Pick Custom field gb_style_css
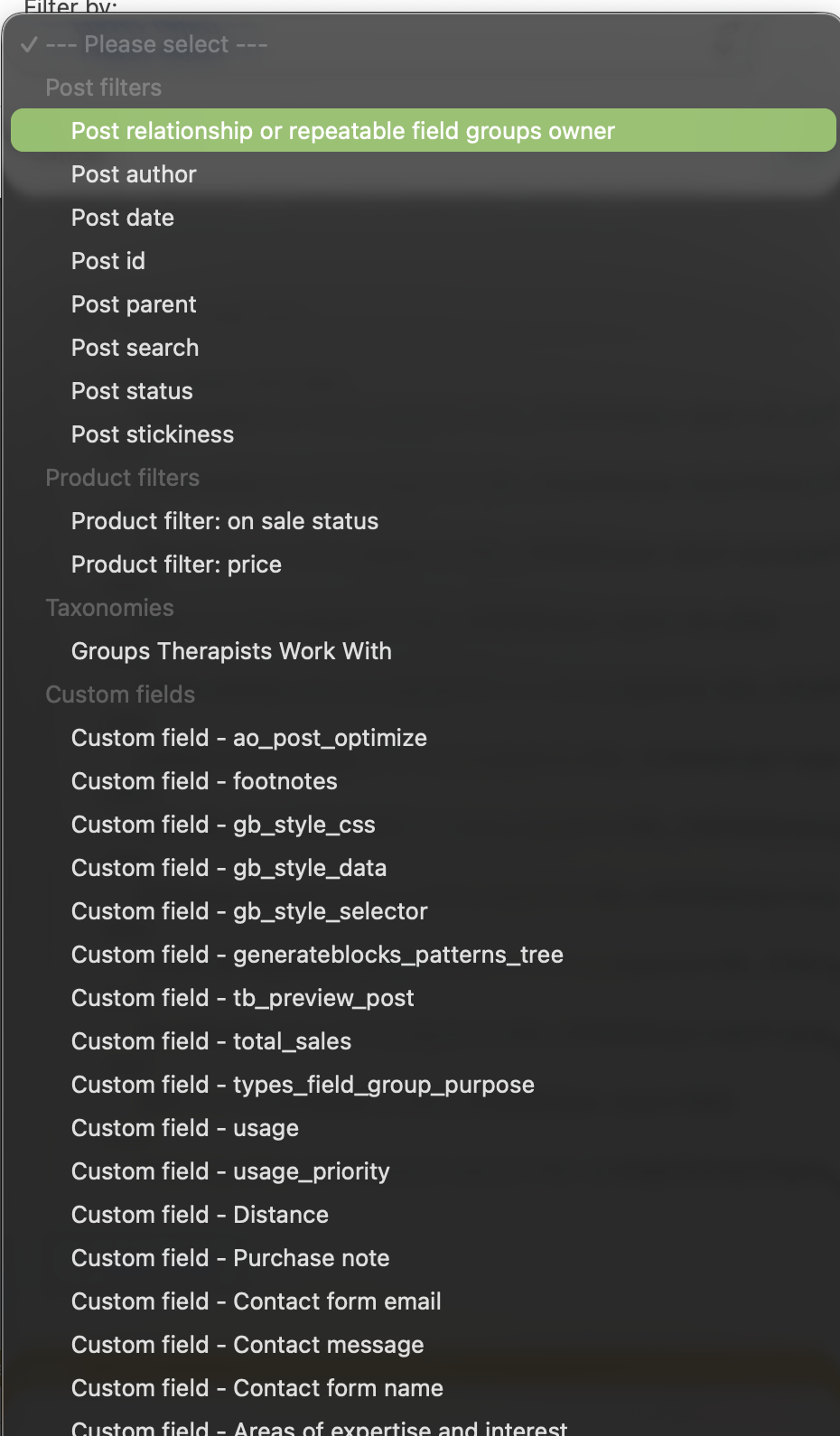 coord(223,825)
